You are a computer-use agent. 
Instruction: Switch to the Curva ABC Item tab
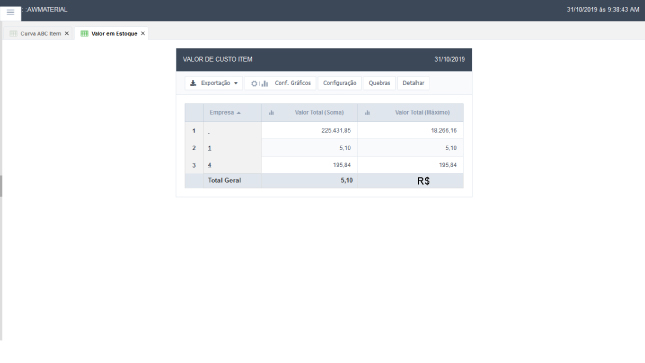coord(40,34)
